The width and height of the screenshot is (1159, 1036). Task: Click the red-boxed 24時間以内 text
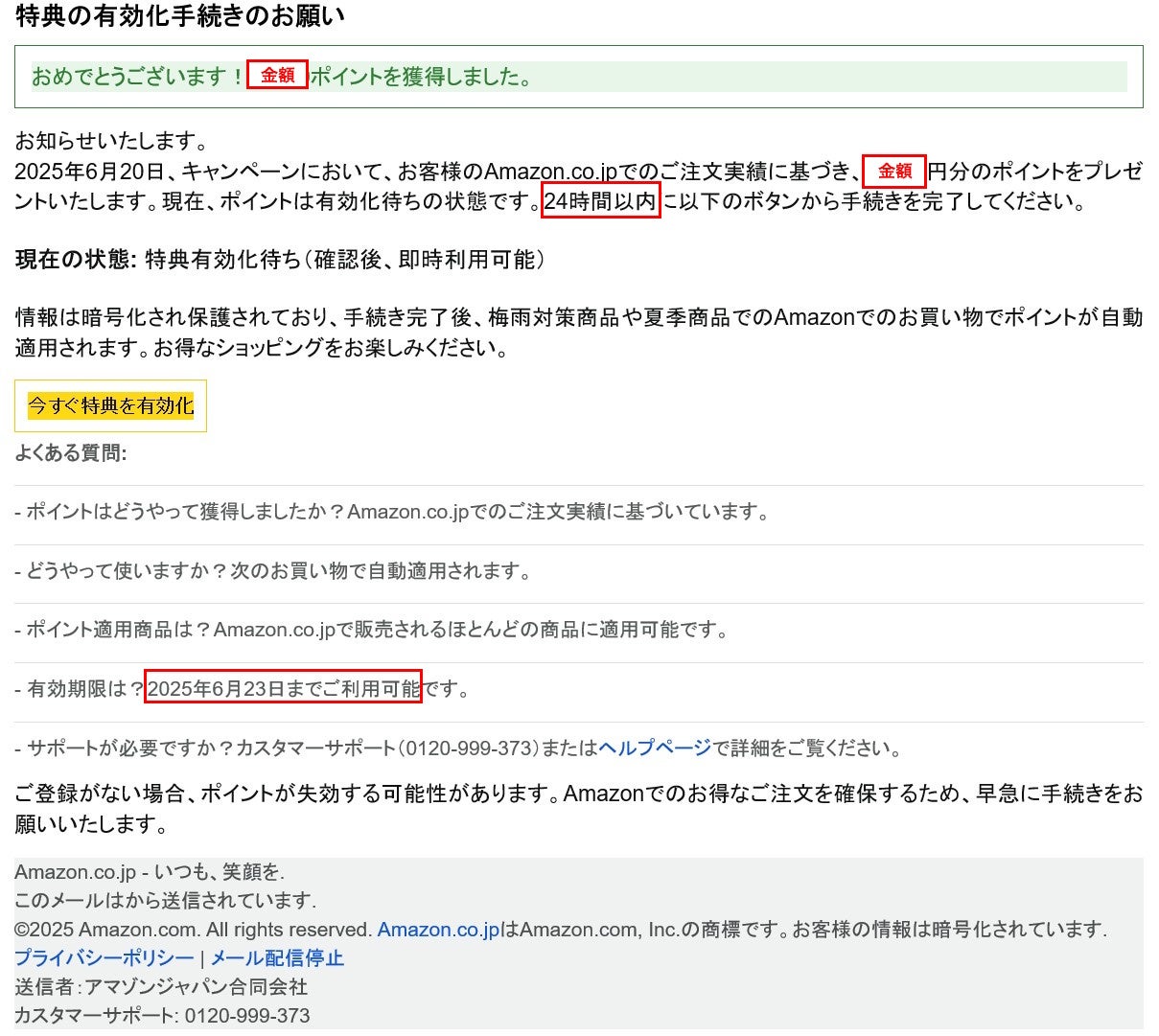600,201
